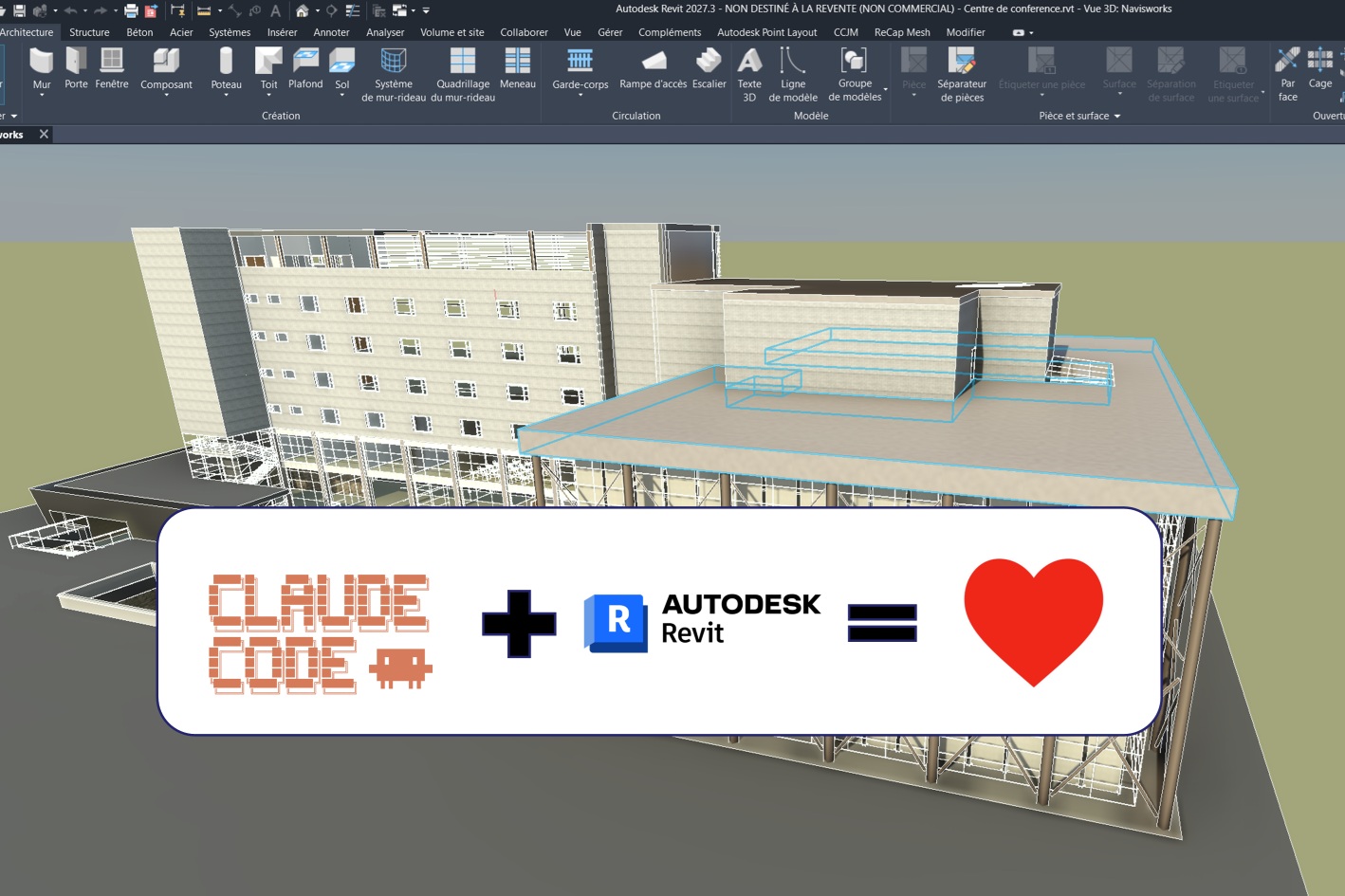
Task: Save the project from quick access toolbar
Action: tap(19, 10)
